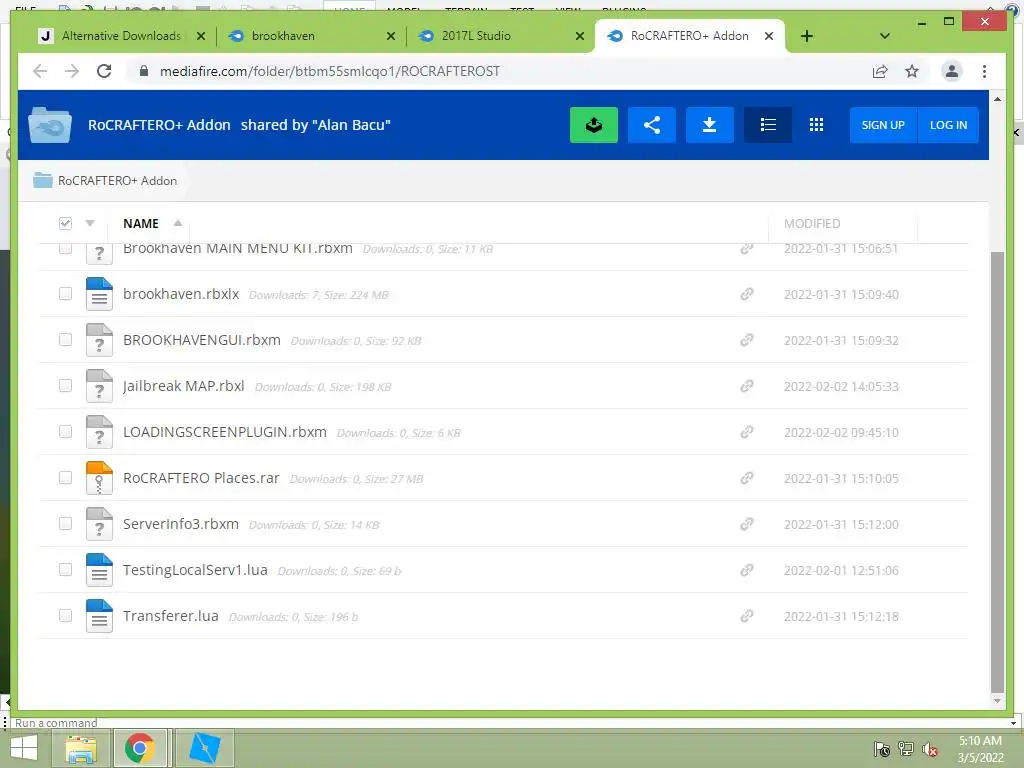Click the LOG IN button

(948, 125)
